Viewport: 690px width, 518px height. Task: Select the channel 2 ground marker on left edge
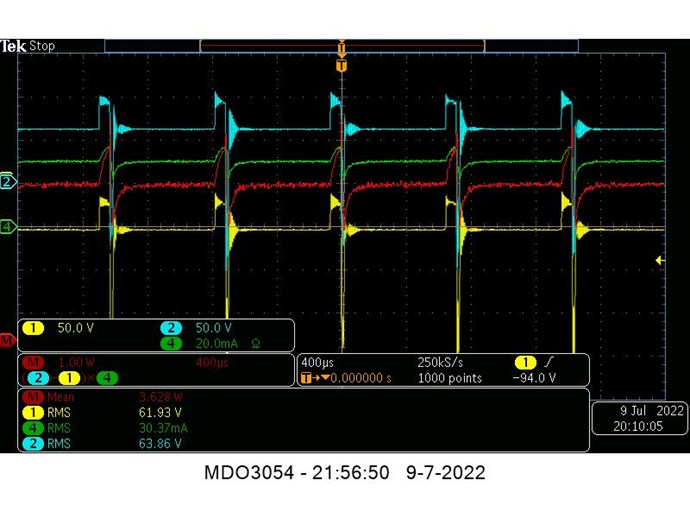7,182
